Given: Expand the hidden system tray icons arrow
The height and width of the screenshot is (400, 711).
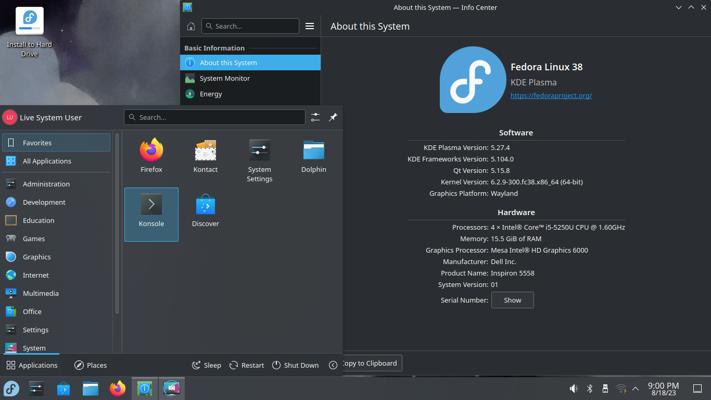Looking at the screenshot, I should point(635,388).
